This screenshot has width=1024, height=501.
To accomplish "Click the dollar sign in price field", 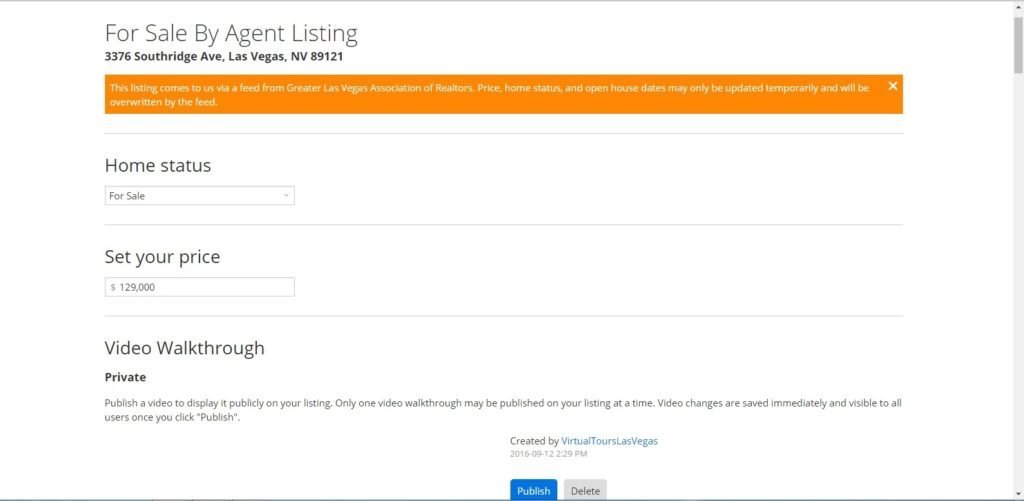I will 113,287.
